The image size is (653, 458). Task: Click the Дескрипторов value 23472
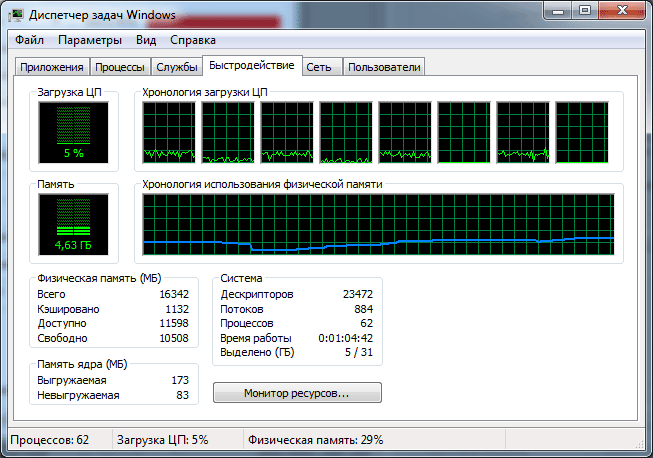click(358, 294)
